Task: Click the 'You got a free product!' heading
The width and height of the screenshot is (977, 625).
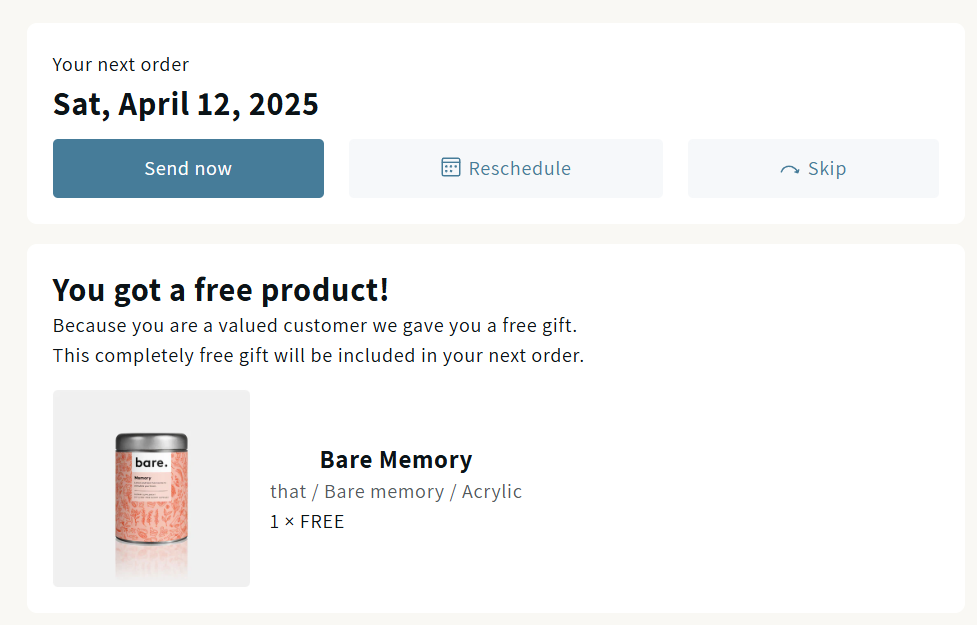Action: pos(221,290)
